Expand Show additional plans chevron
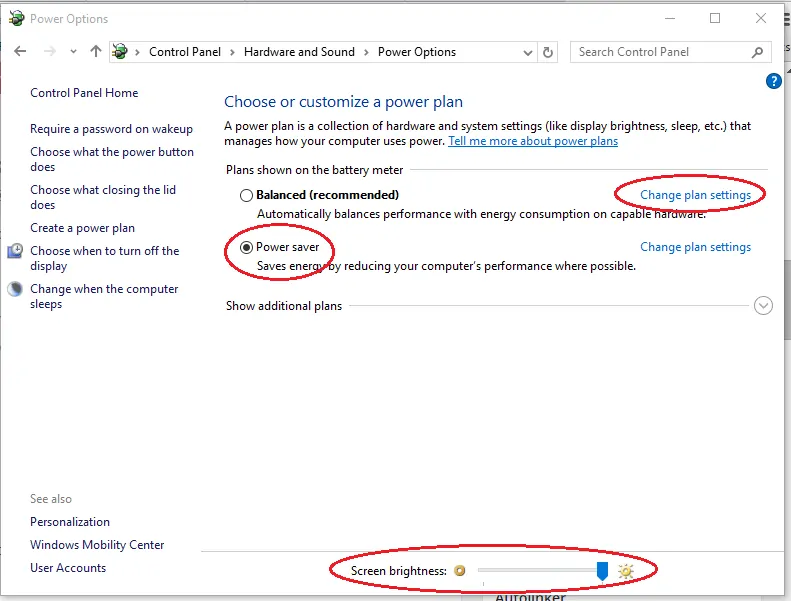This screenshot has width=791, height=601. coord(763,306)
